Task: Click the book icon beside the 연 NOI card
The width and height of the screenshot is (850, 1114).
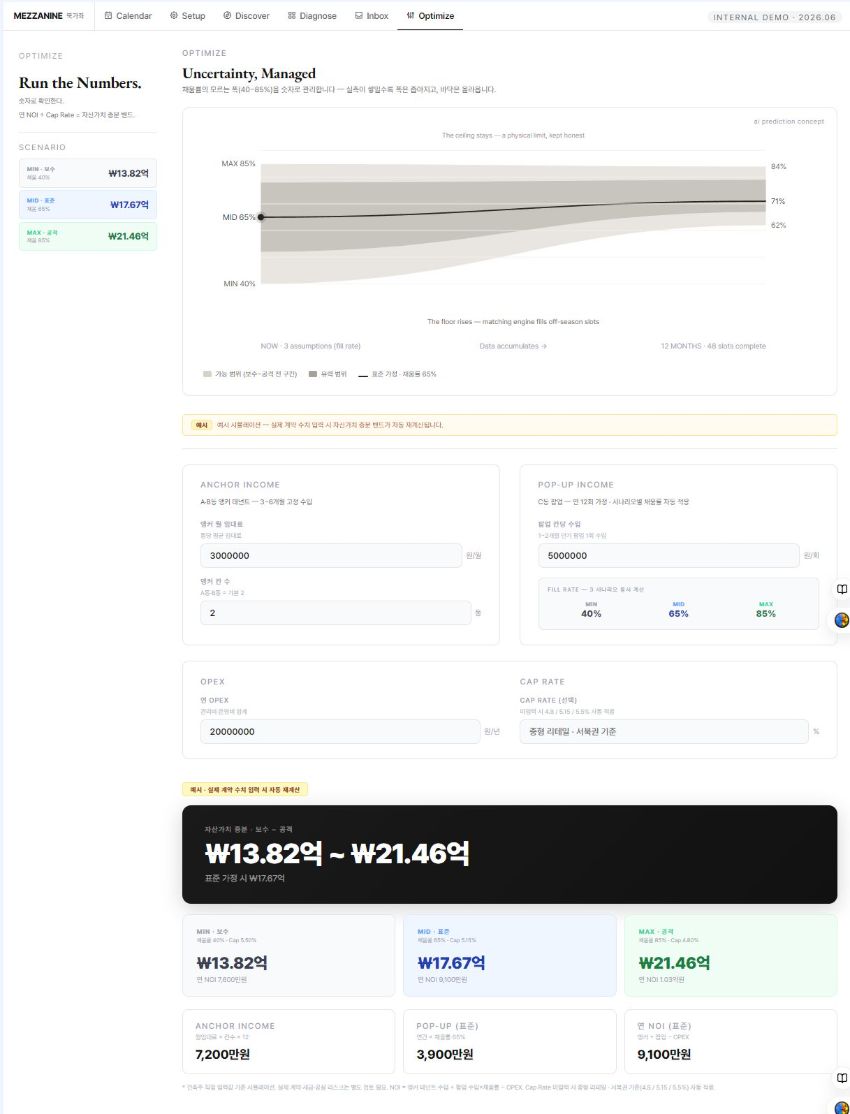Action: tap(841, 1078)
